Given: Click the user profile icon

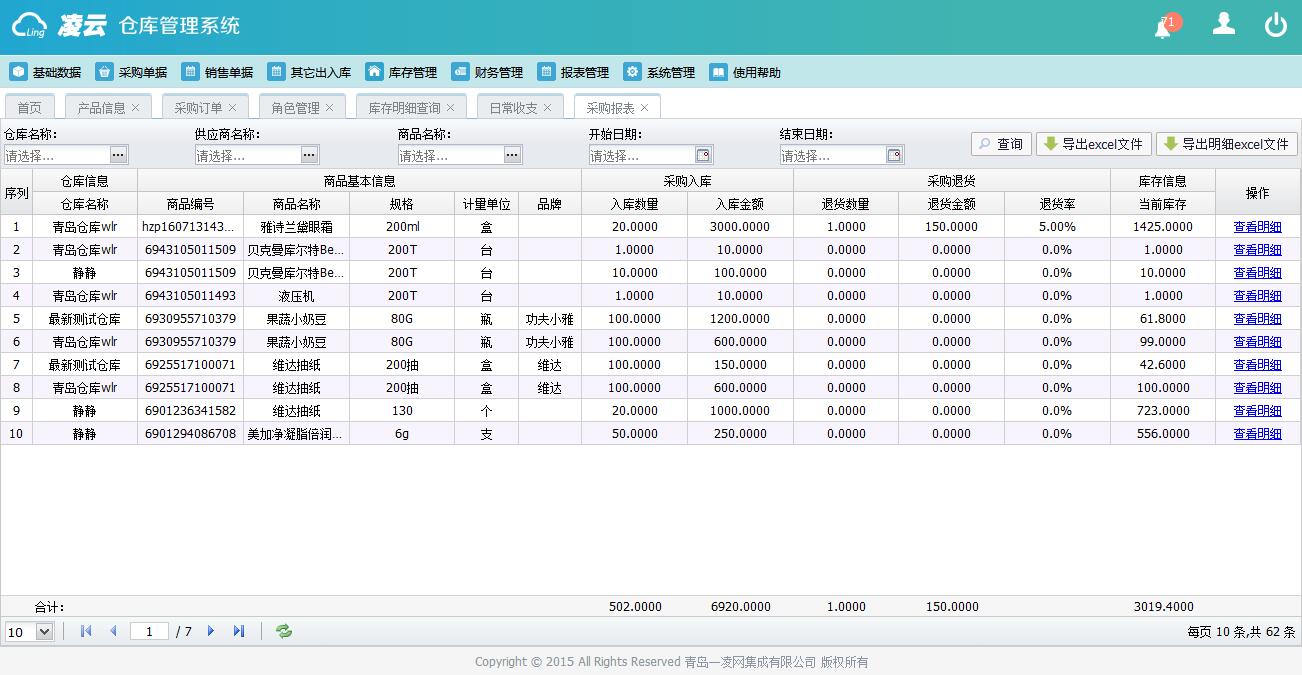Looking at the screenshot, I should click(1223, 24).
